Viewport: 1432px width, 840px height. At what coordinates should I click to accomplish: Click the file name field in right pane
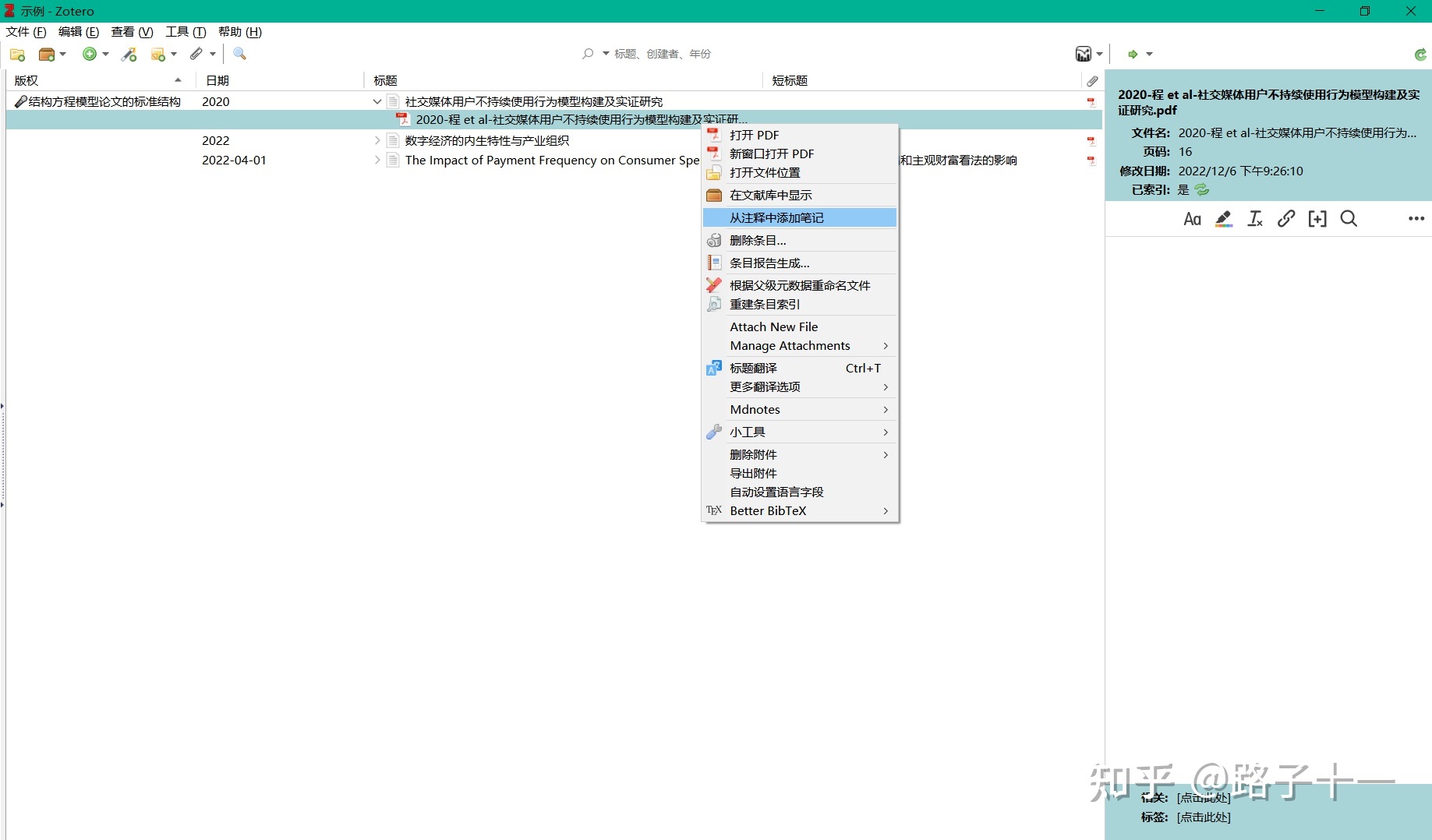[1297, 133]
